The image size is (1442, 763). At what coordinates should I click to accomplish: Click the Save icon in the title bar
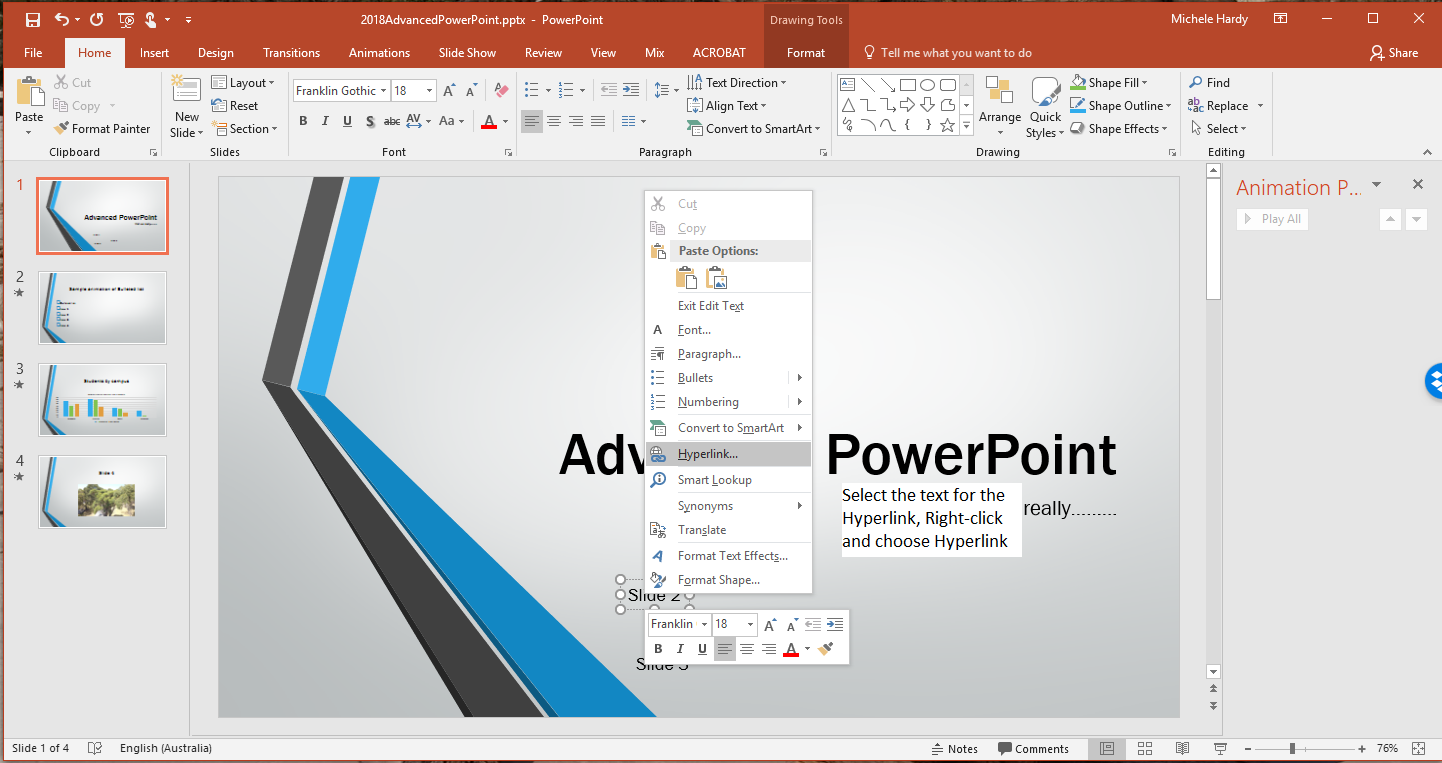32,19
